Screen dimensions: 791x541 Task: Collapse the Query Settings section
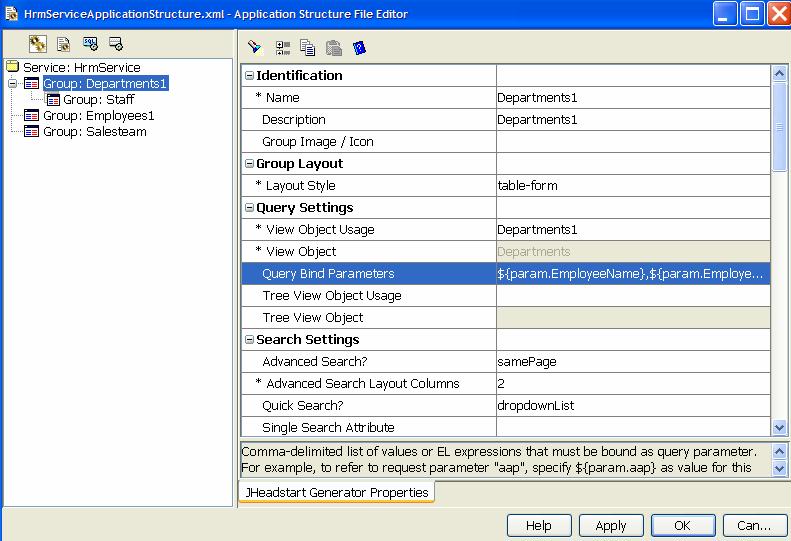point(249,208)
